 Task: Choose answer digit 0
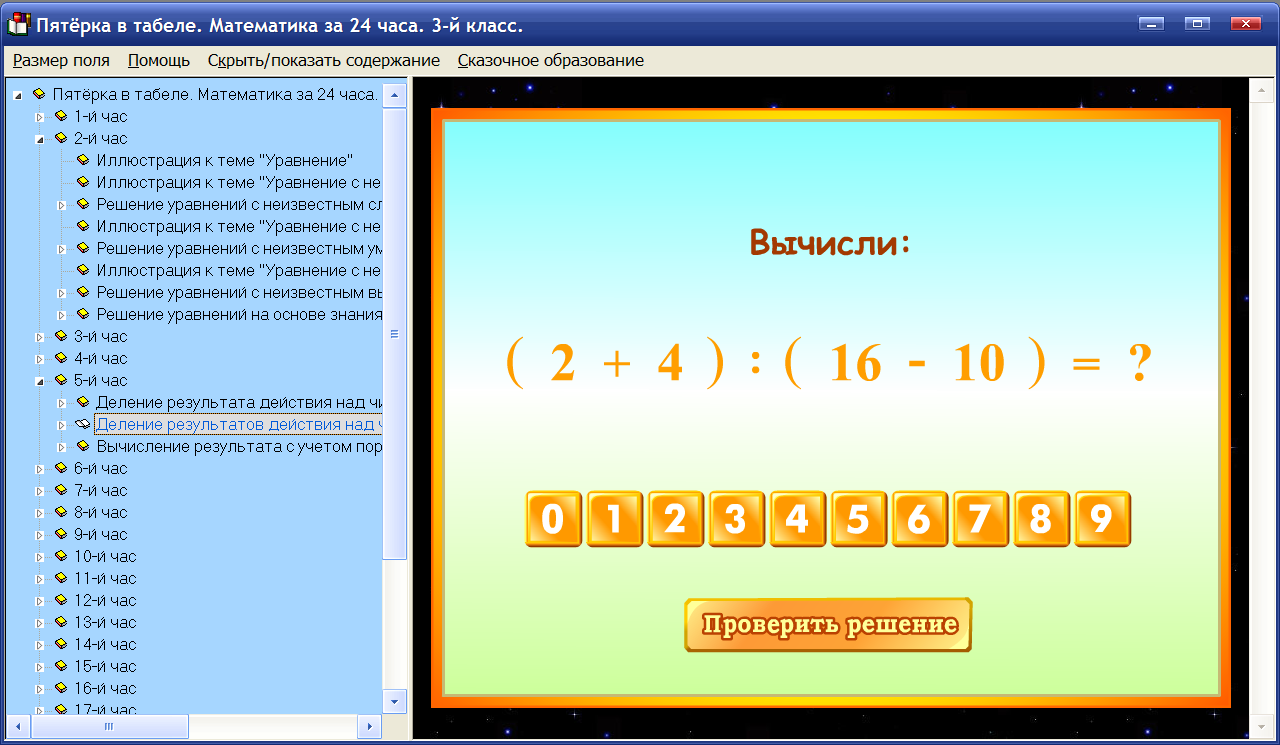pos(553,519)
